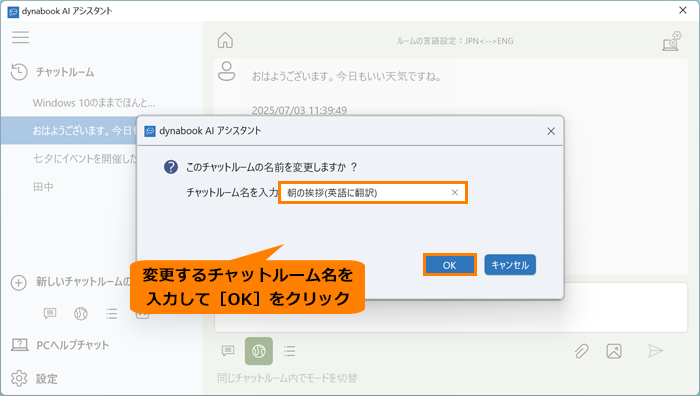This screenshot has width=700, height=396.
Task: Click the チャットルーム heading label
Action: (x=65, y=72)
